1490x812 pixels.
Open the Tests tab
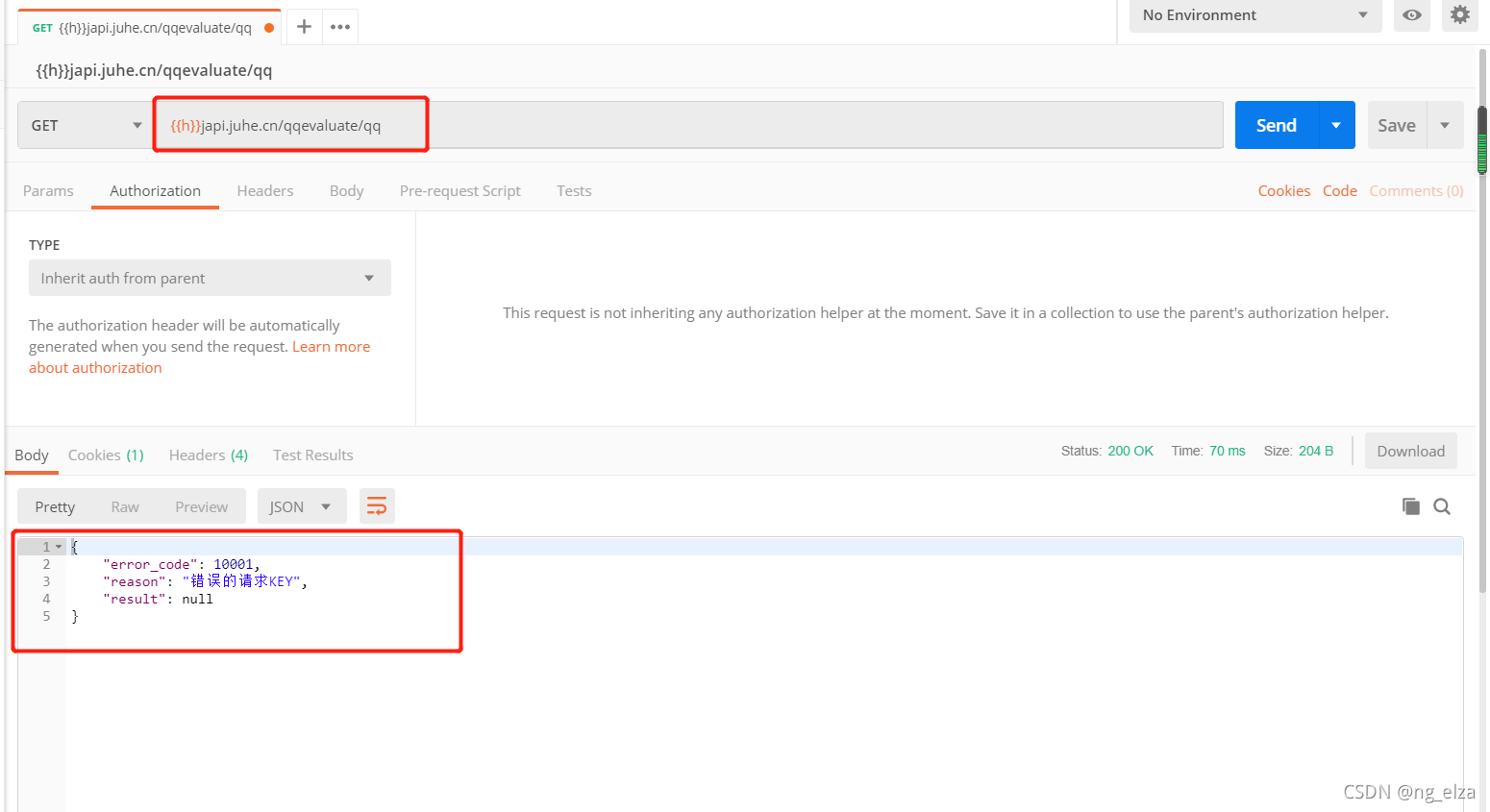pos(574,190)
